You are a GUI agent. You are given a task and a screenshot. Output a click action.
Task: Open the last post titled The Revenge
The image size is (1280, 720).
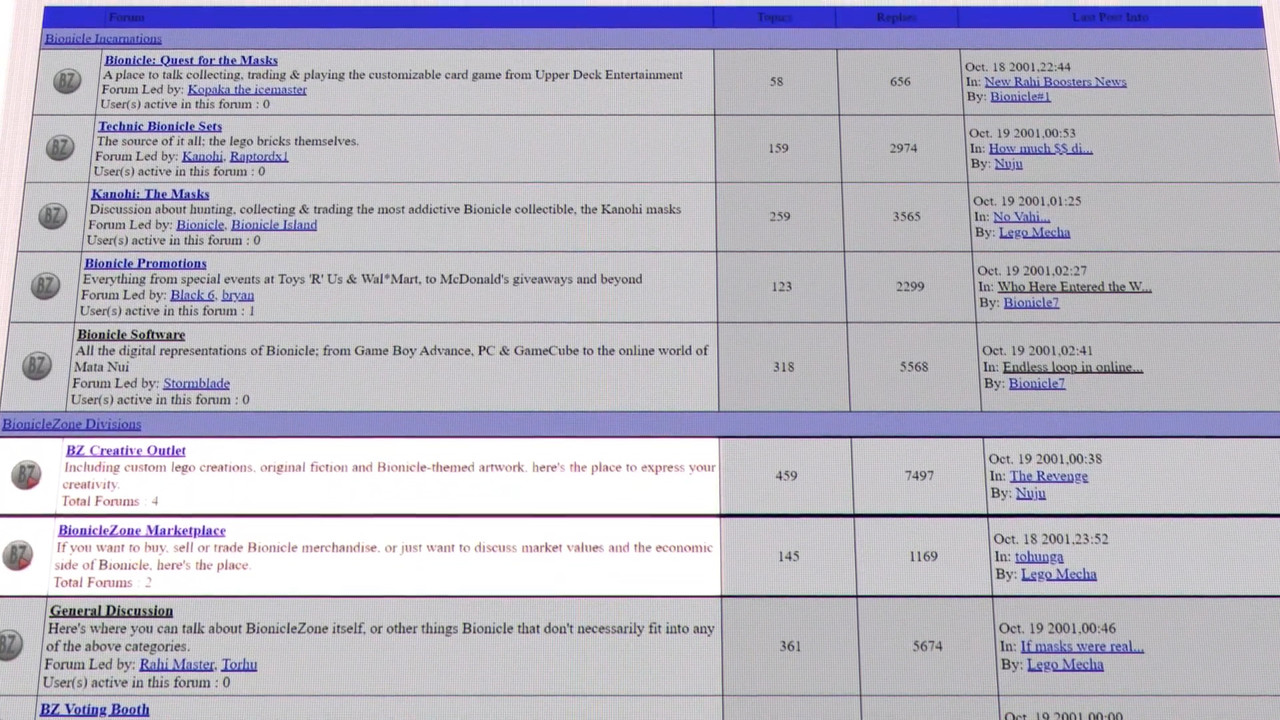coord(1048,476)
